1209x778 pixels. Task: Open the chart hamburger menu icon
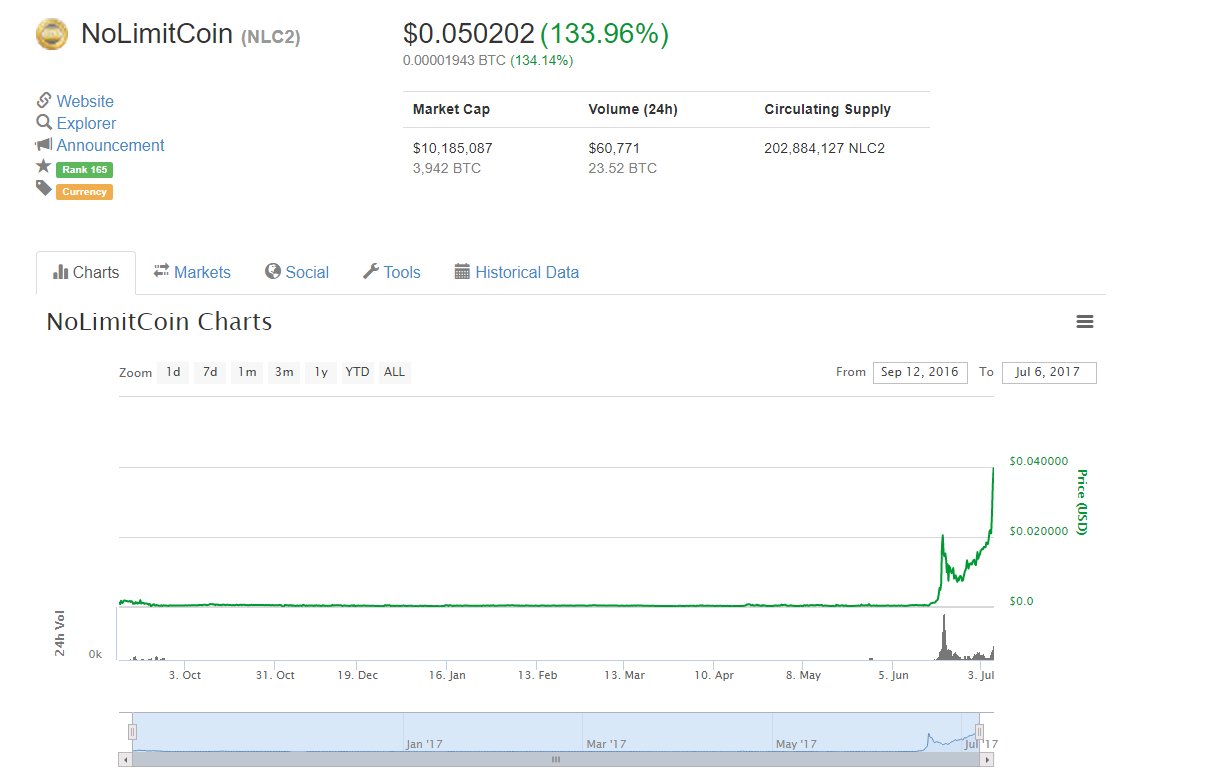1085,322
